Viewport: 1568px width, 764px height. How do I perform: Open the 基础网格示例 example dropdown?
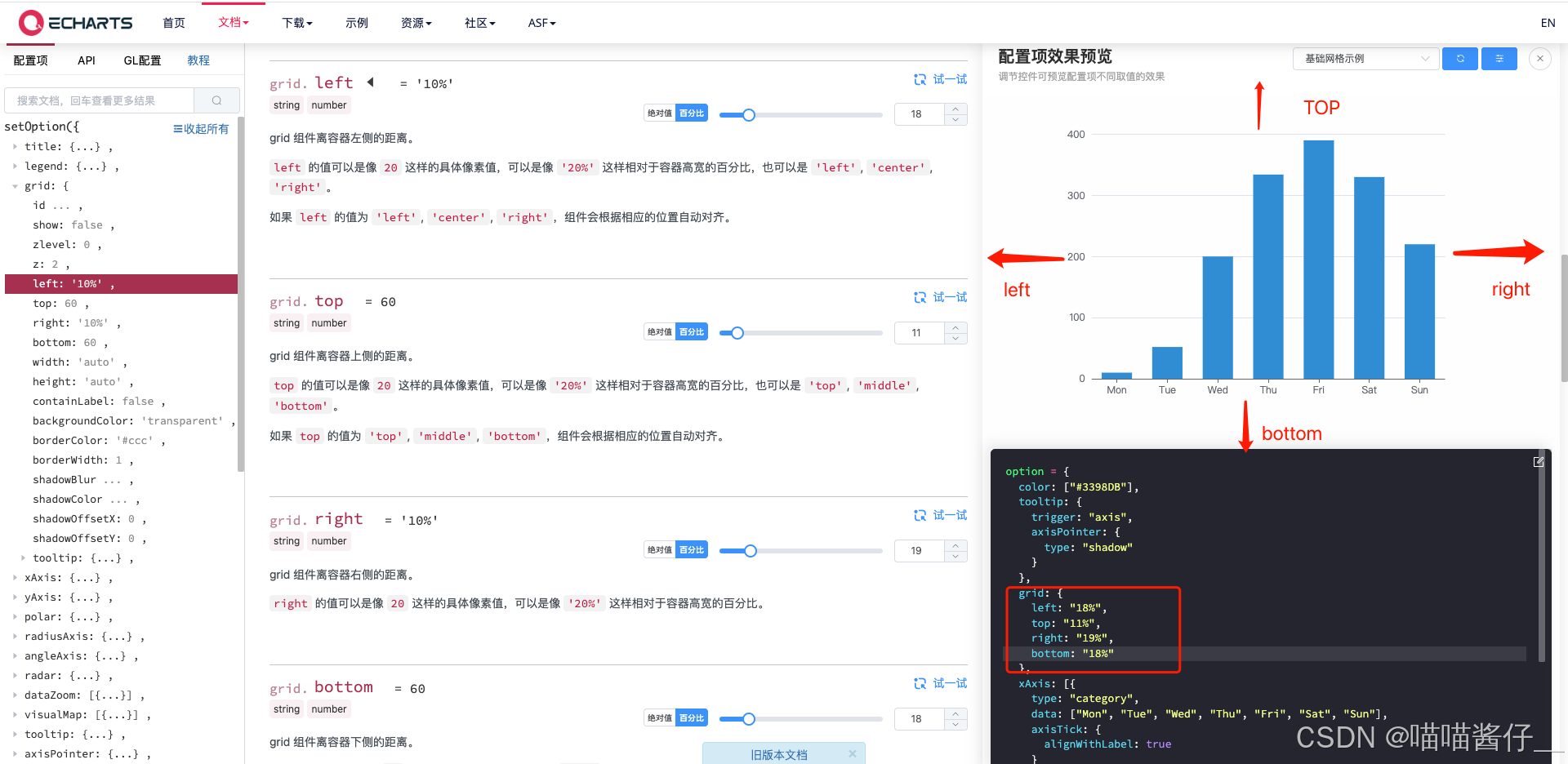click(1365, 59)
